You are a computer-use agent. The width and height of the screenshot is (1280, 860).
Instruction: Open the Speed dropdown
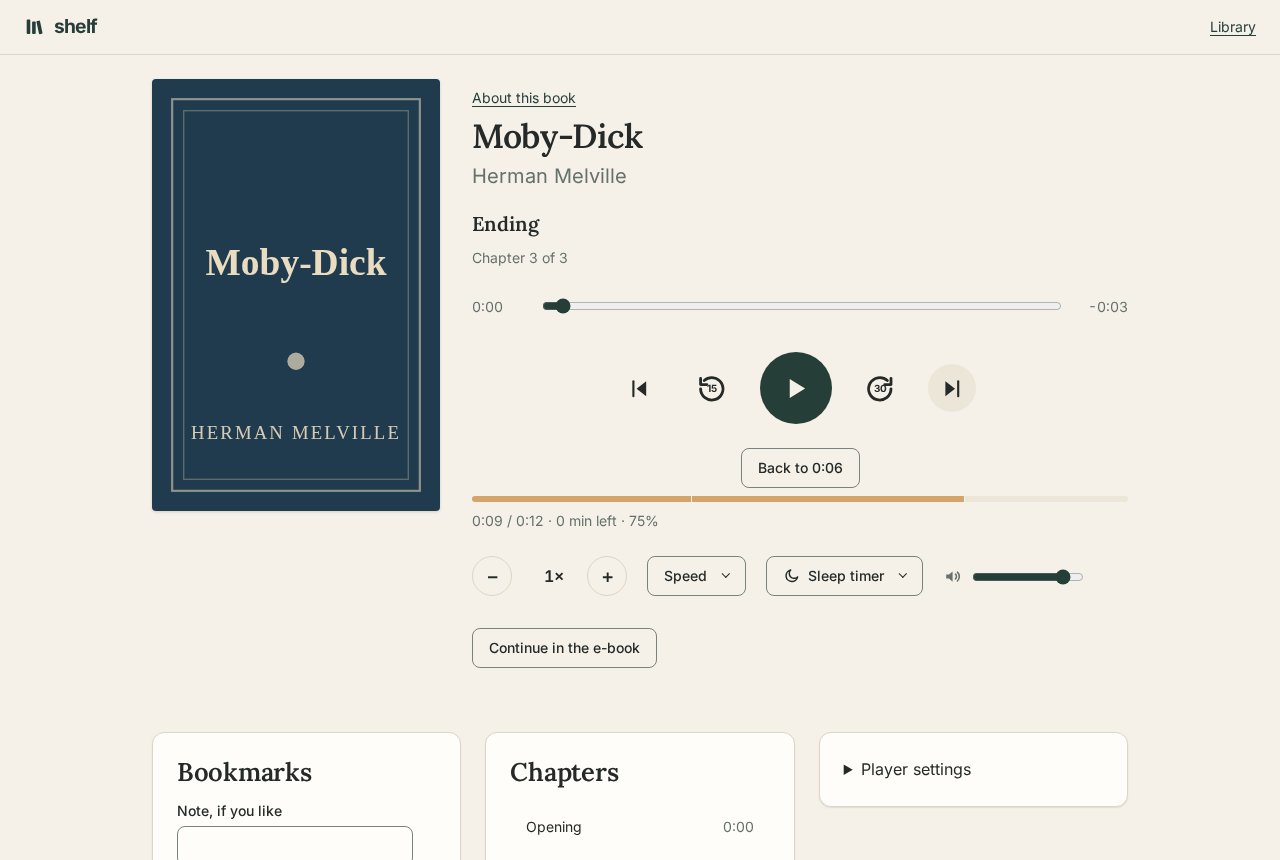coord(696,576)
